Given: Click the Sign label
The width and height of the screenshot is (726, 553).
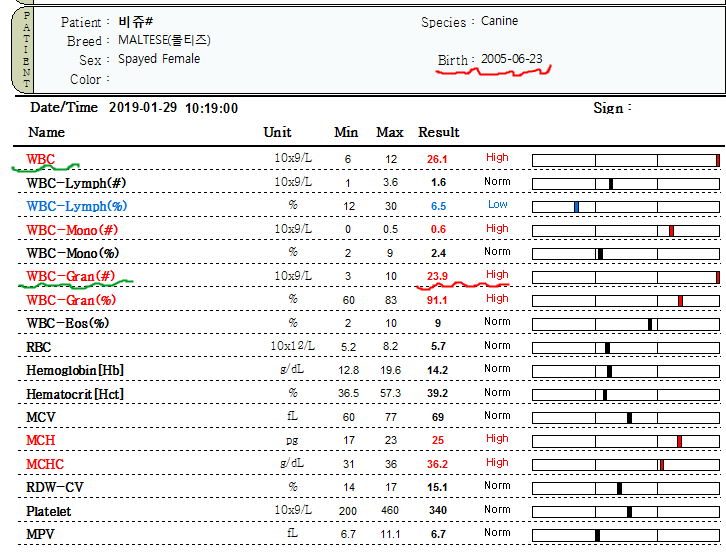Looking at the screenshot, I should [612, 108].
